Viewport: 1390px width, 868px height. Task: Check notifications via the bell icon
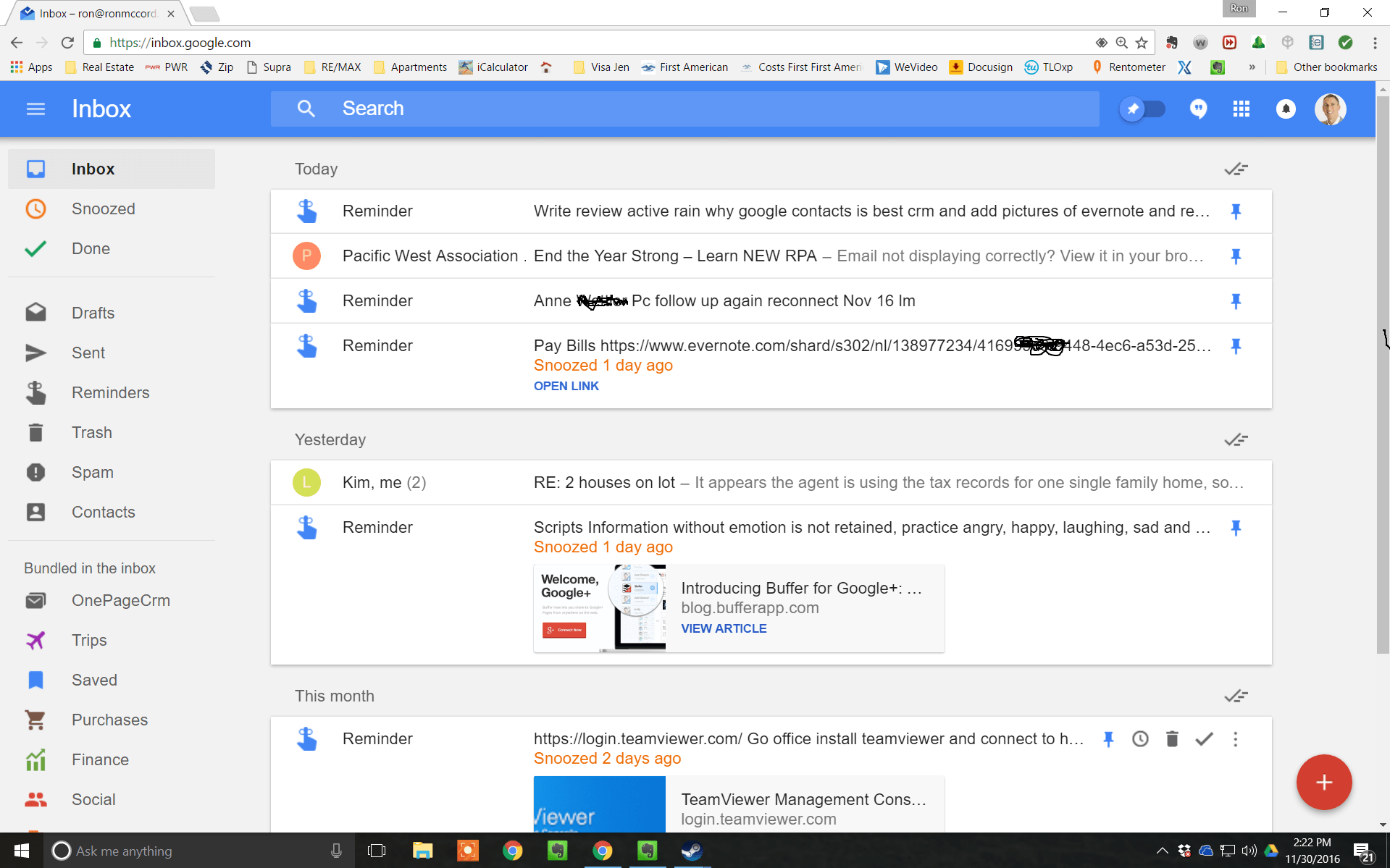click(1285, 109)
